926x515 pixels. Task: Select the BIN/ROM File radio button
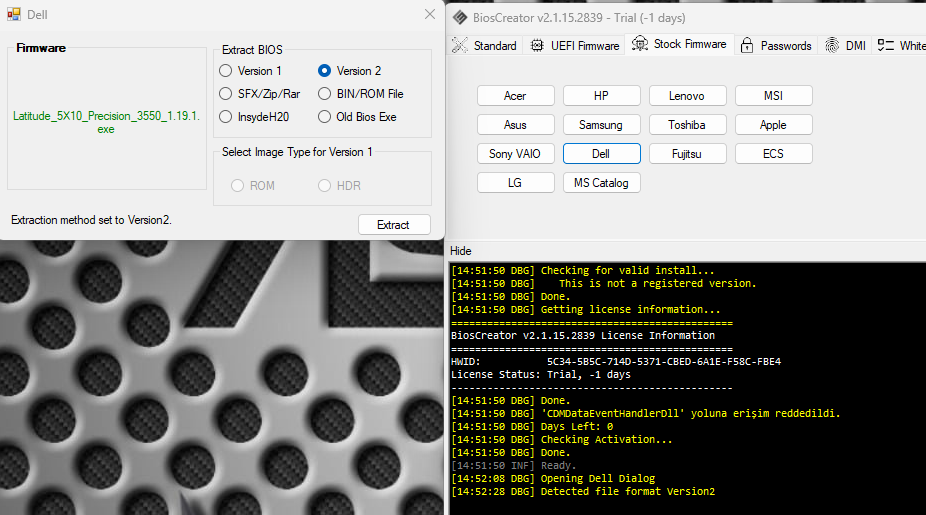[324, 94]
